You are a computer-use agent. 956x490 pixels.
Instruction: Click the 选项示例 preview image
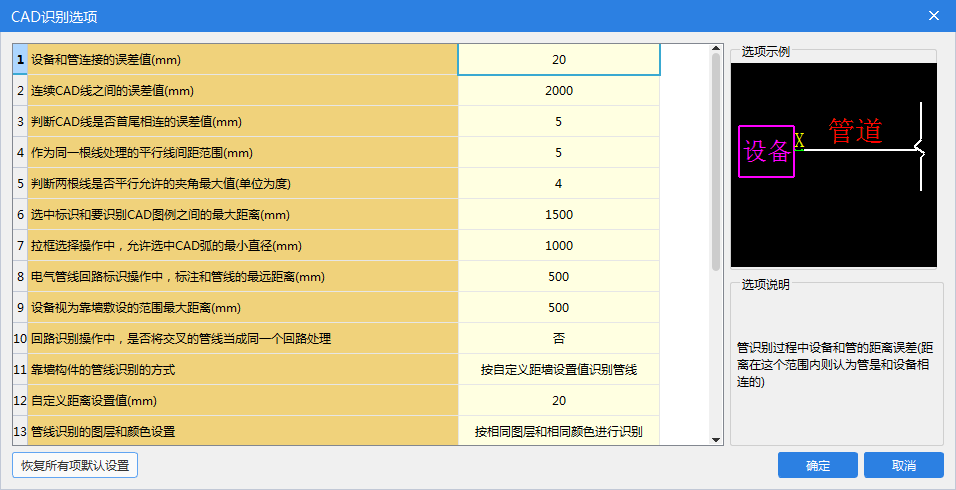[833, 165]
